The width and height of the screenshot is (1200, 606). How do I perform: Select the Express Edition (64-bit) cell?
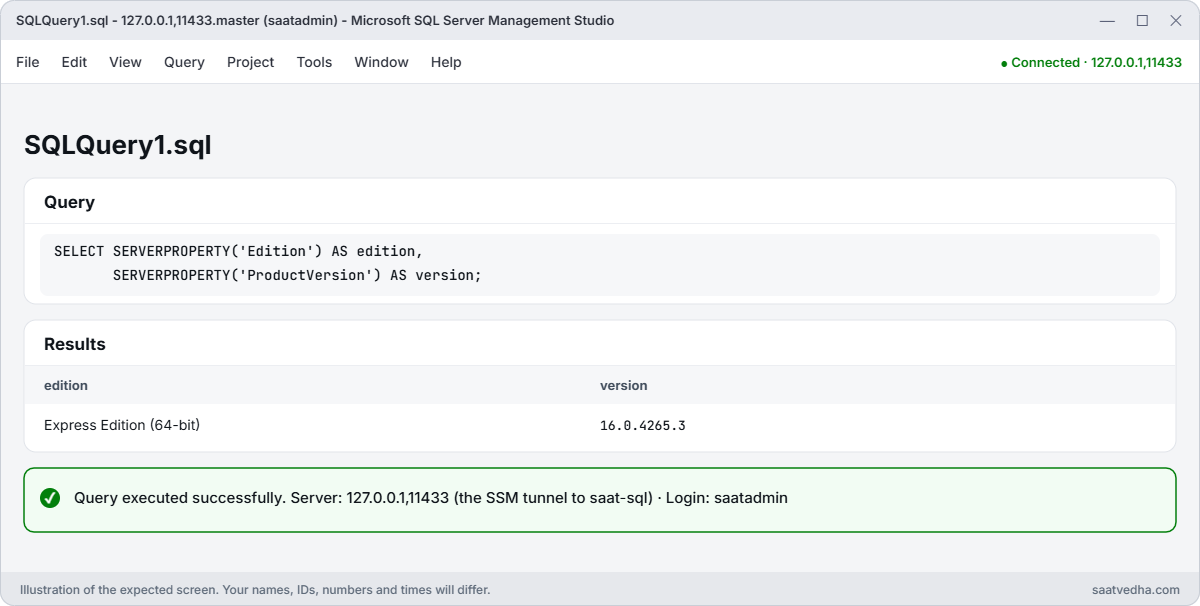point(122,425)
